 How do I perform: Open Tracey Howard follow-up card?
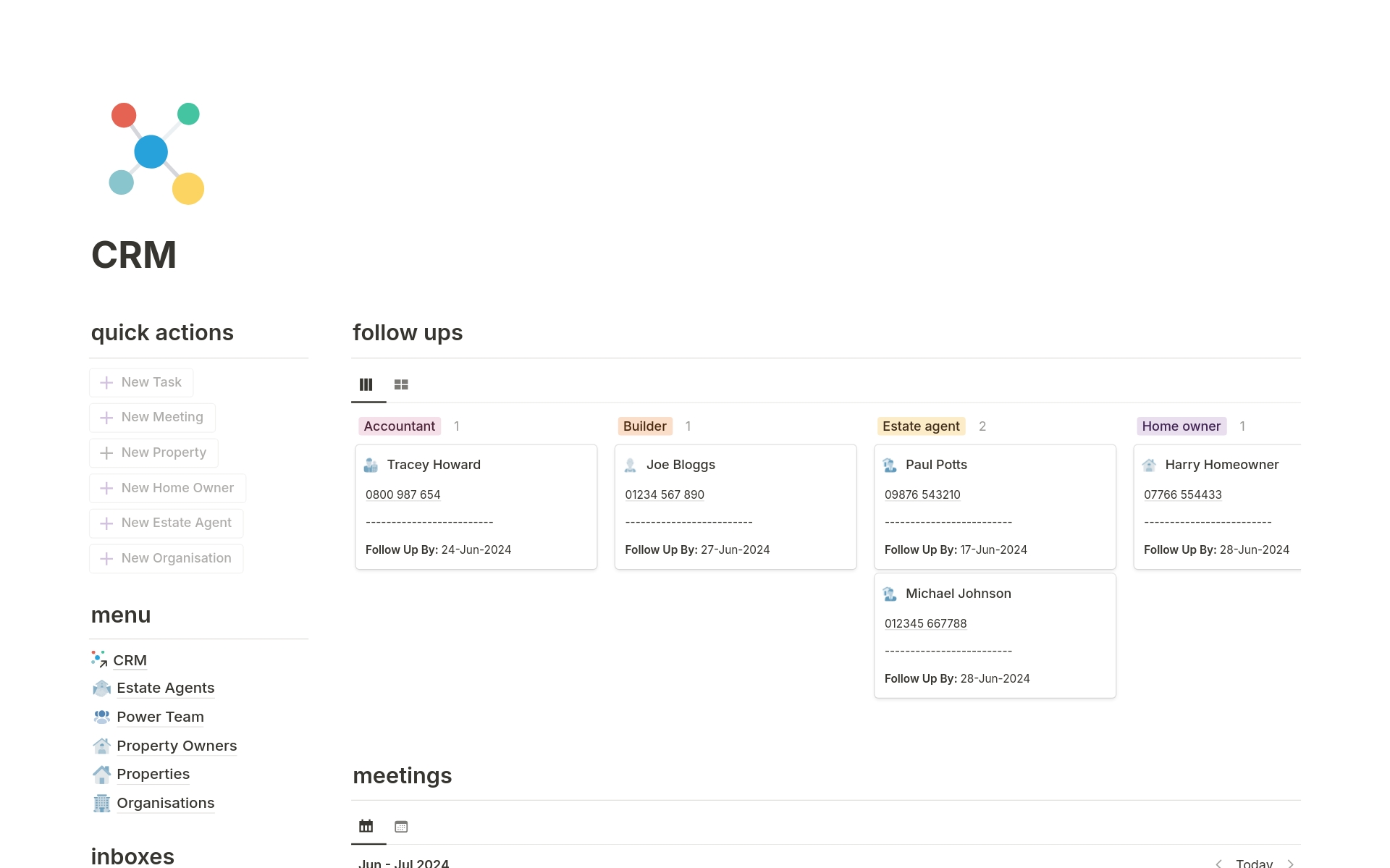click(x=476, y=506)
